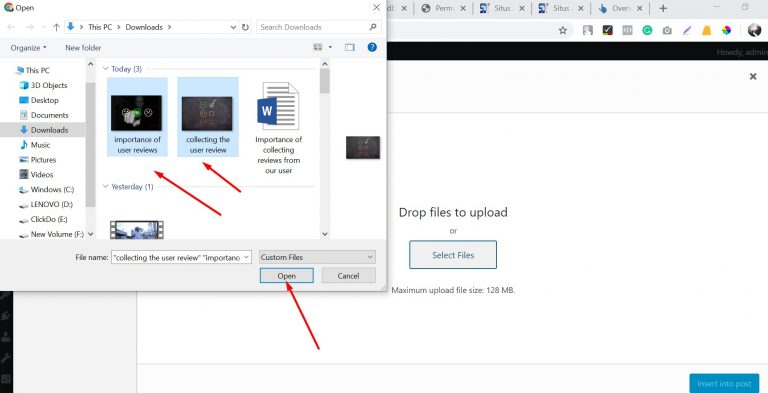The height and width of the screenshot is (393, 768).
Task: Click This PC in the address breadcrumb
Action: pos(100,27)
